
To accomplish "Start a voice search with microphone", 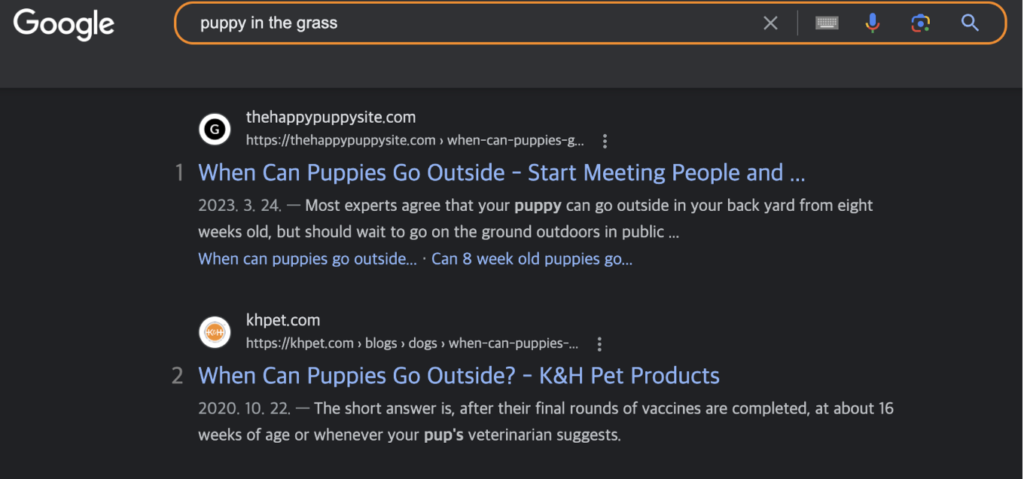I will pyautogui.click(x=872, y=23).
